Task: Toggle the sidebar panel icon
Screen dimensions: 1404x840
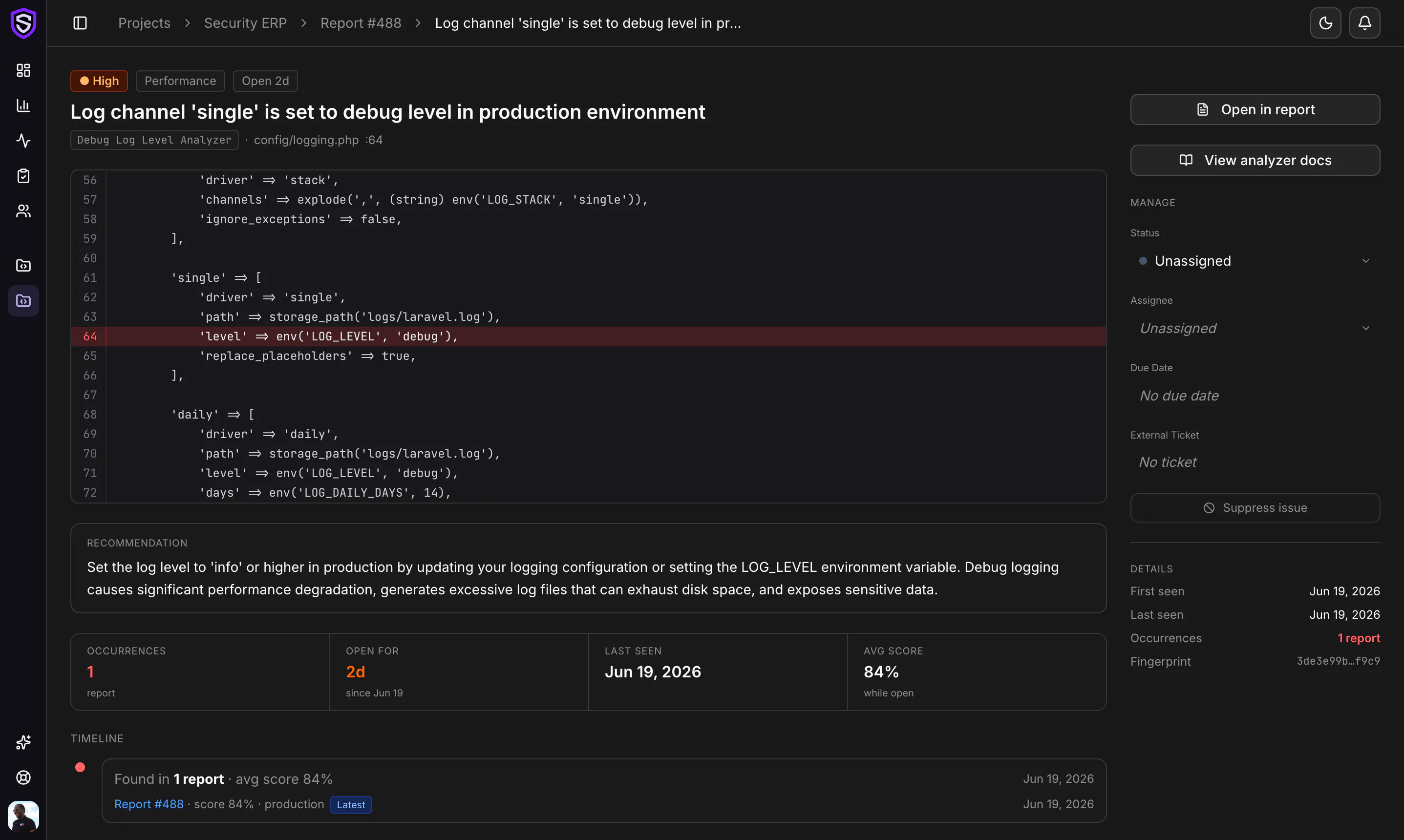Action: click(80, 23)
